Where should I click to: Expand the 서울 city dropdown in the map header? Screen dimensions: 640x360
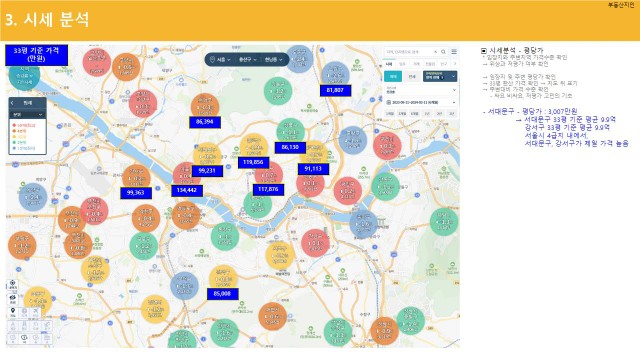point(221,60)
